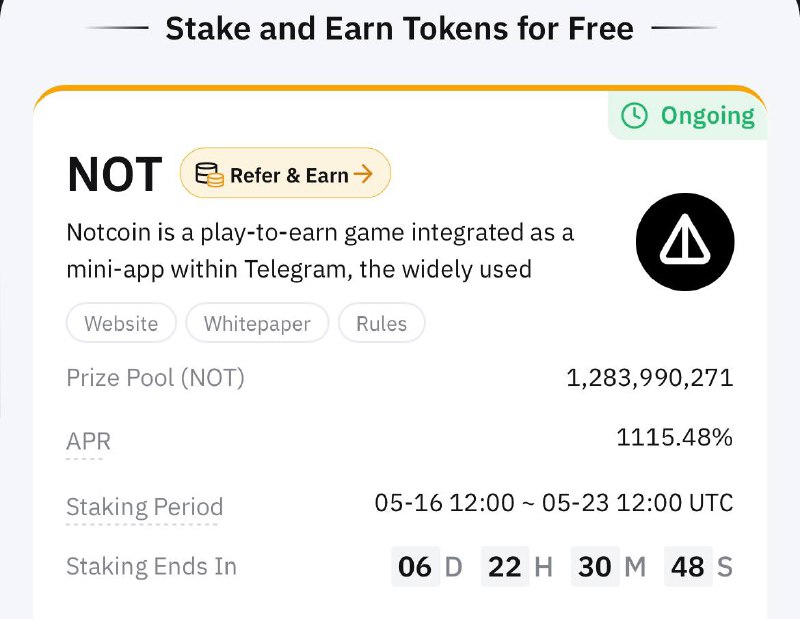Viewport: 800px width, 619px height.
Task: Click the Ongoing status badge
Action: 687,116
